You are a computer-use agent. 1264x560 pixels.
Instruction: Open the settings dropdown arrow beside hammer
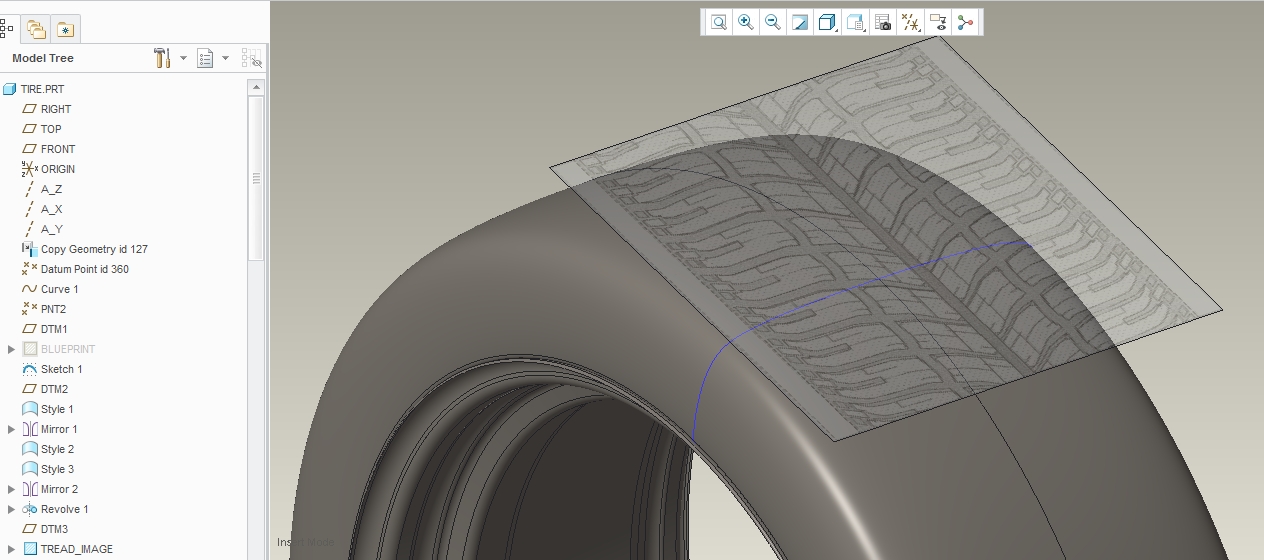(183, 58)
